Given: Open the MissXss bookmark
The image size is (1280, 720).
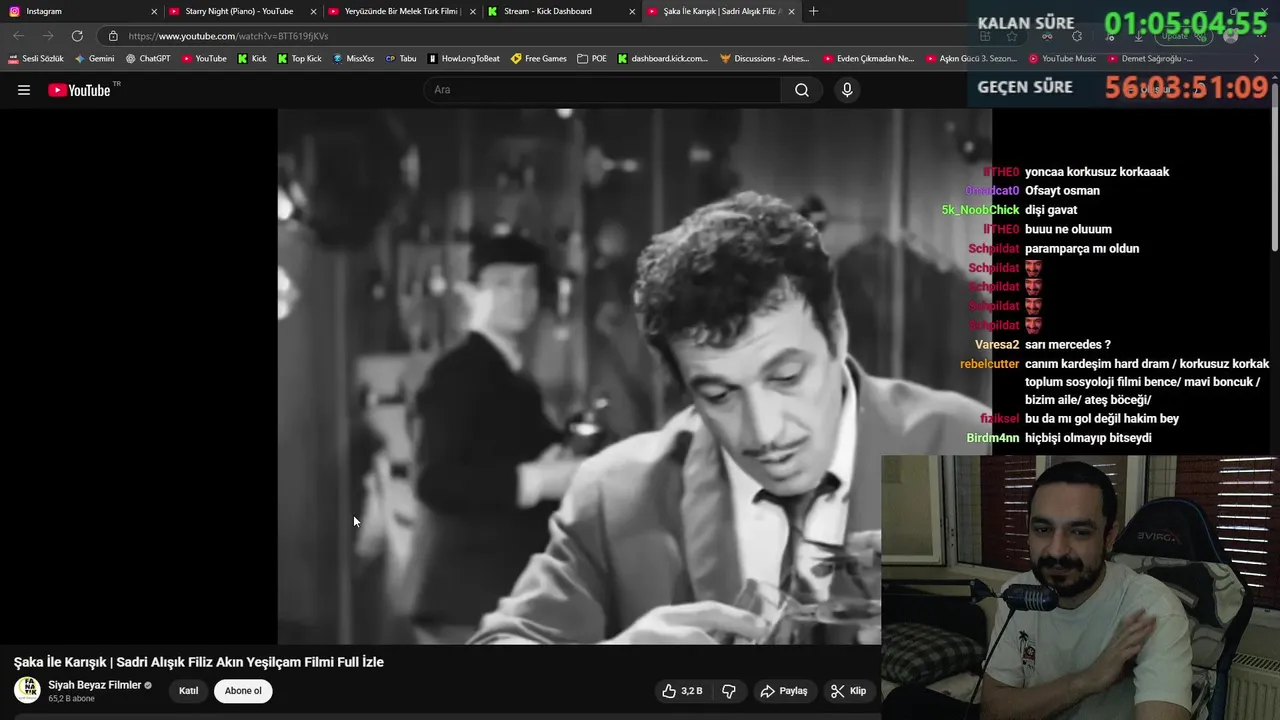Looking at the screenshot, I should click(353, 59).
